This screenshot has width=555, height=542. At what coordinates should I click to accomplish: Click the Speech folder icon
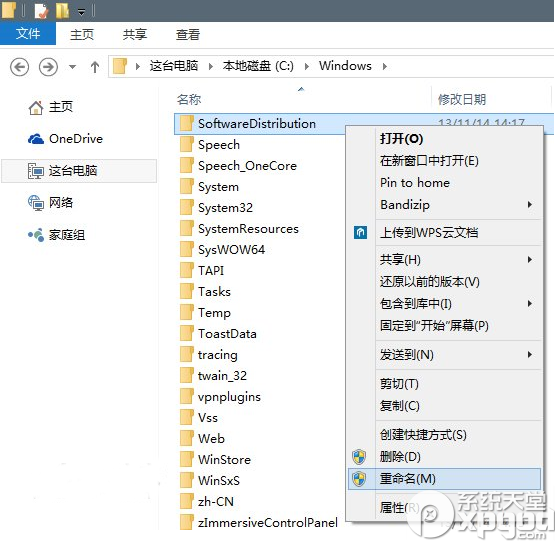click(x=187, y=144)
